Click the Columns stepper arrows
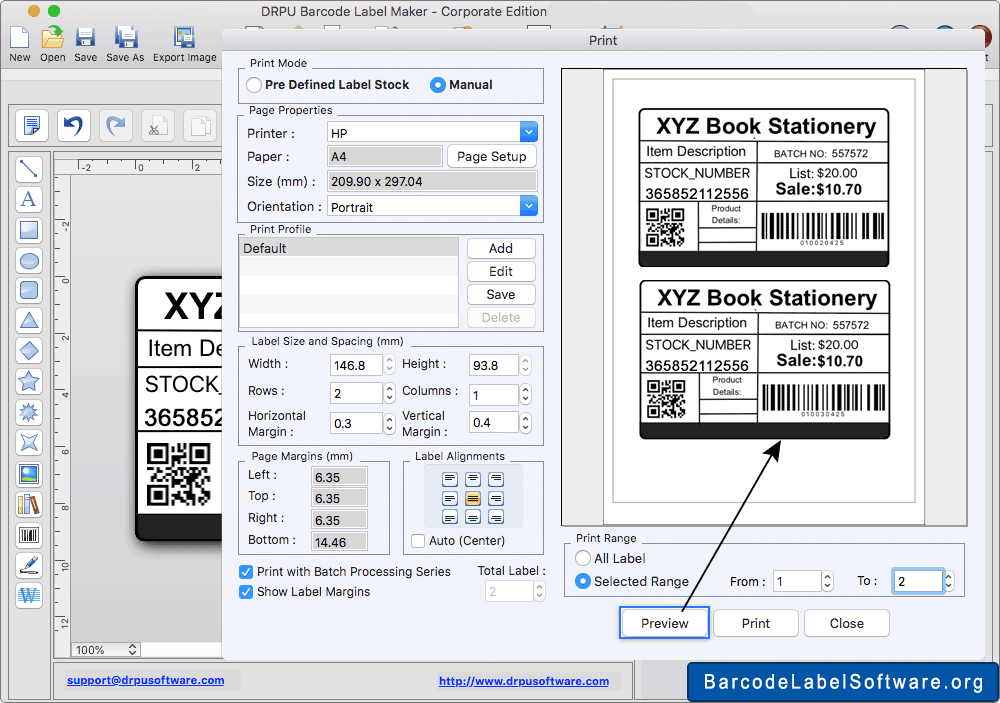Viewport: 1000px width, 703px height. coord(526,394)
